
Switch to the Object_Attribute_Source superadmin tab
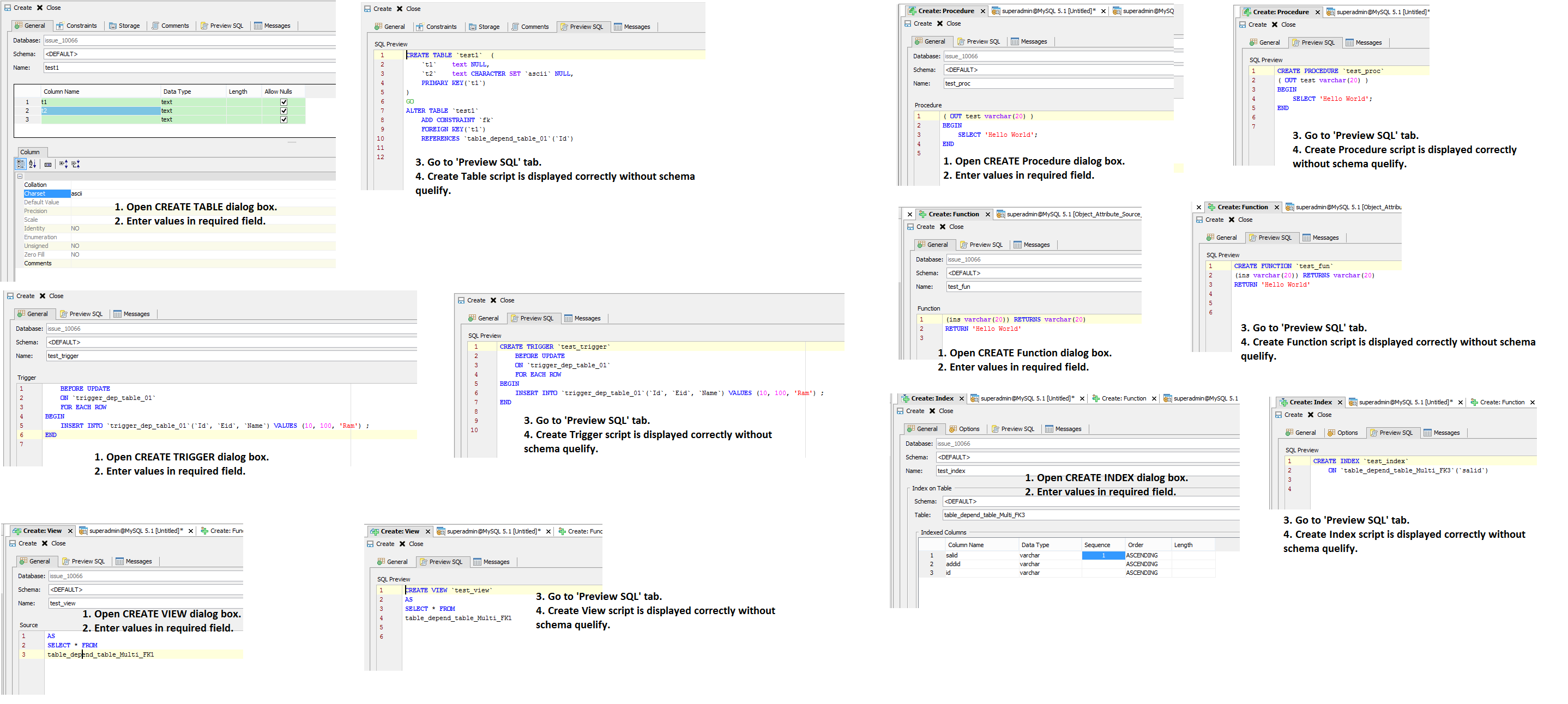(x=1069, y=214)
